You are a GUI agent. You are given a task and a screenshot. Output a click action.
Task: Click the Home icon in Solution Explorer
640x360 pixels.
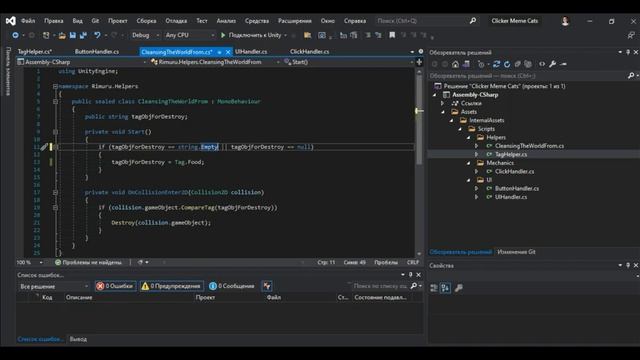click(x=455, y=64)
